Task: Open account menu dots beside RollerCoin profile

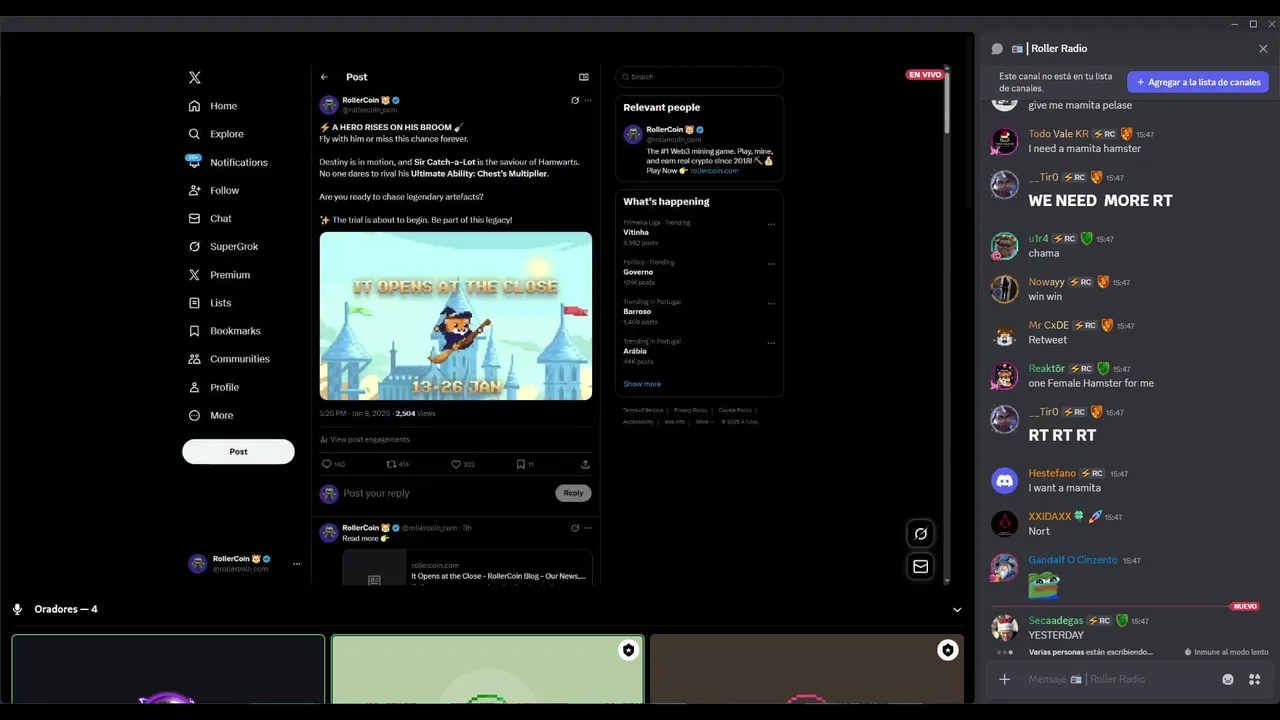Action: click(296, 564)
